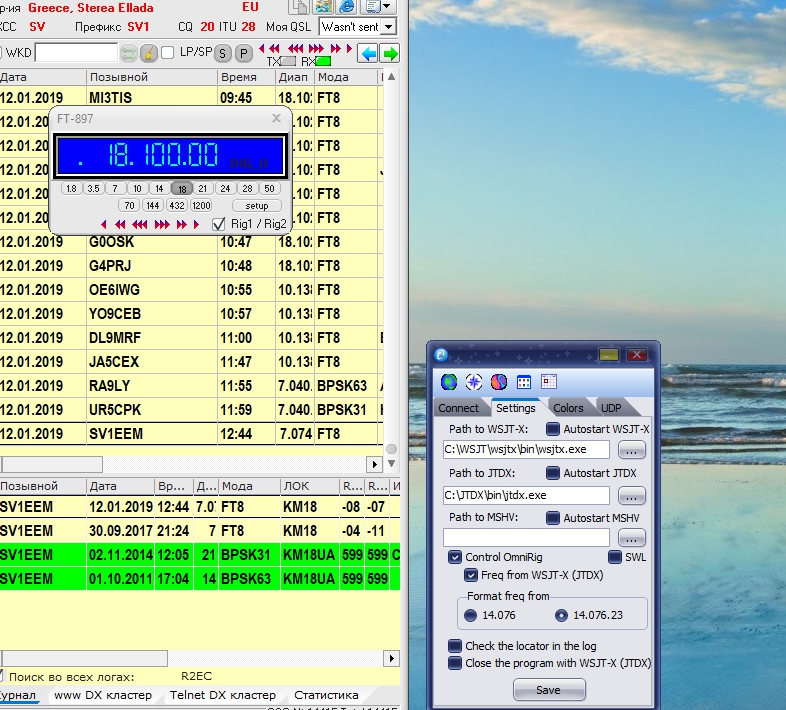Click the globe icon in the settings toolbar

pyautogui.click(x=448, y=381)
